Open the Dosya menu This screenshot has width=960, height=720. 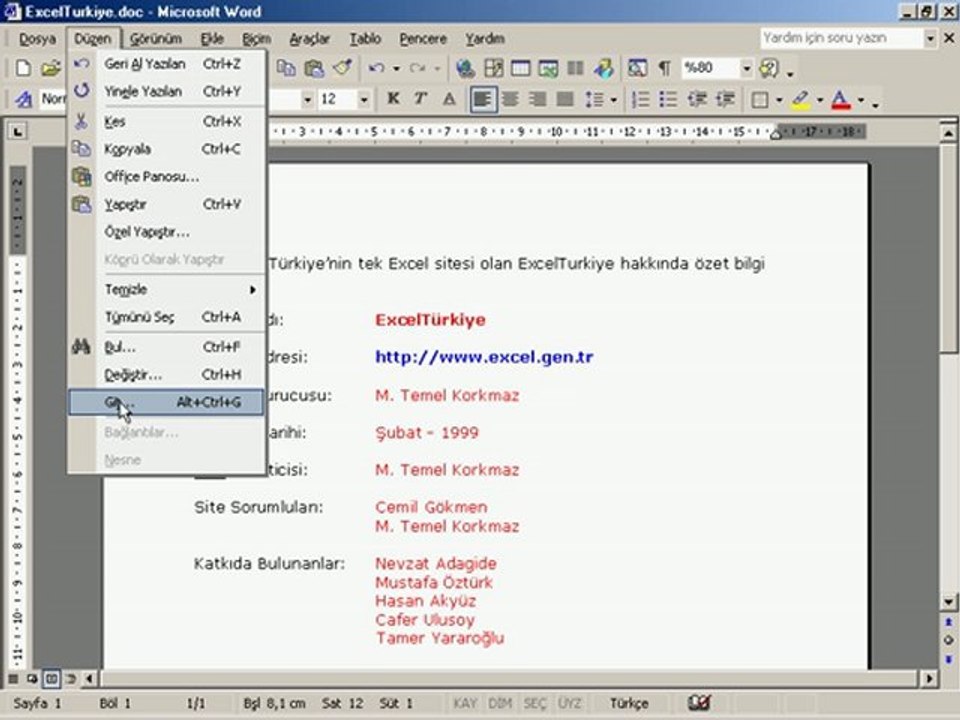pyautogui.click(x=37, y=39)
